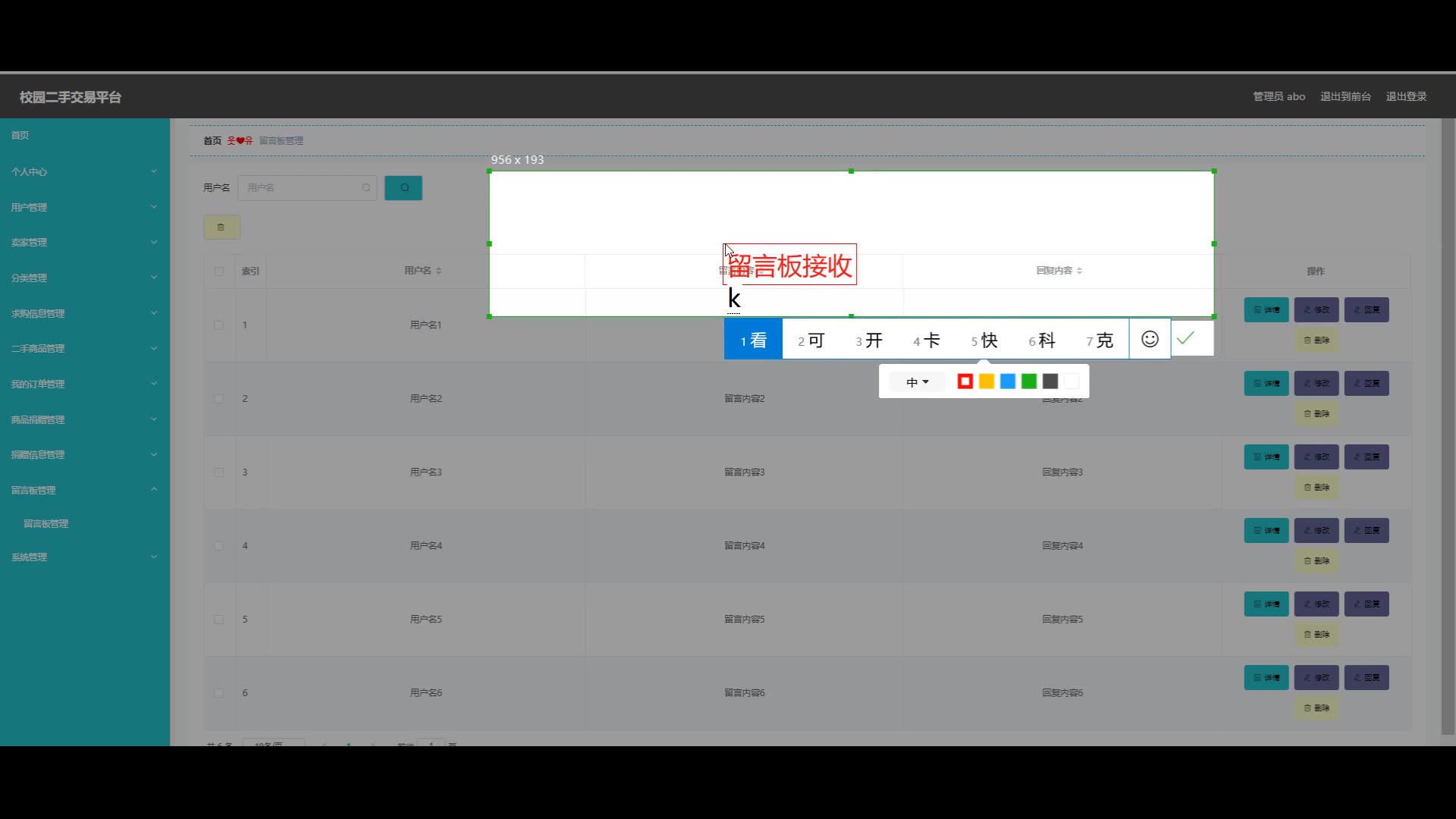Image resolution: width=1456 pixels, height=819 pixels.
Task: Select IME candidate 2 可
Action: 811,340
